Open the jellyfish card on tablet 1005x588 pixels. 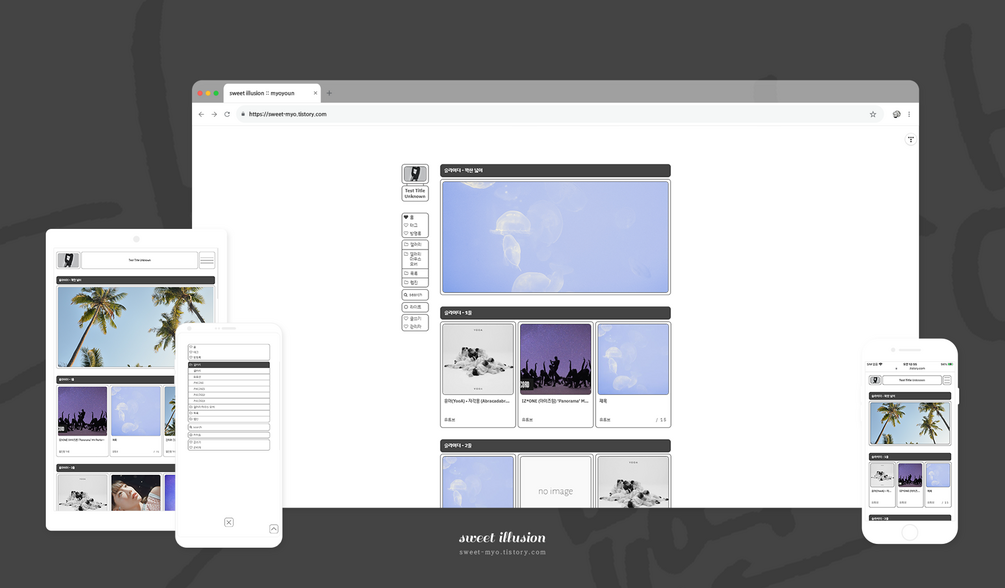(136, 421)
